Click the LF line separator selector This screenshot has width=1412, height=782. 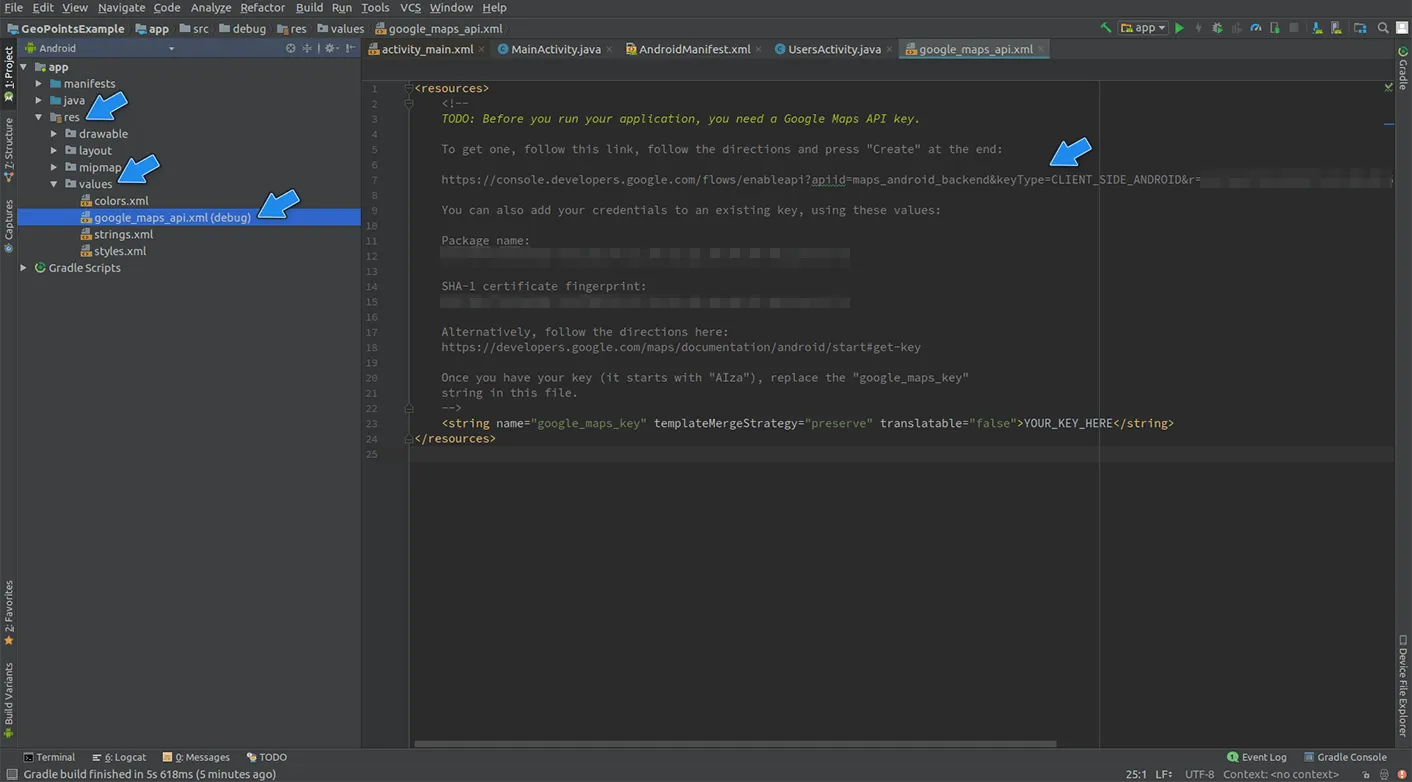click(x=1163, y=774)
